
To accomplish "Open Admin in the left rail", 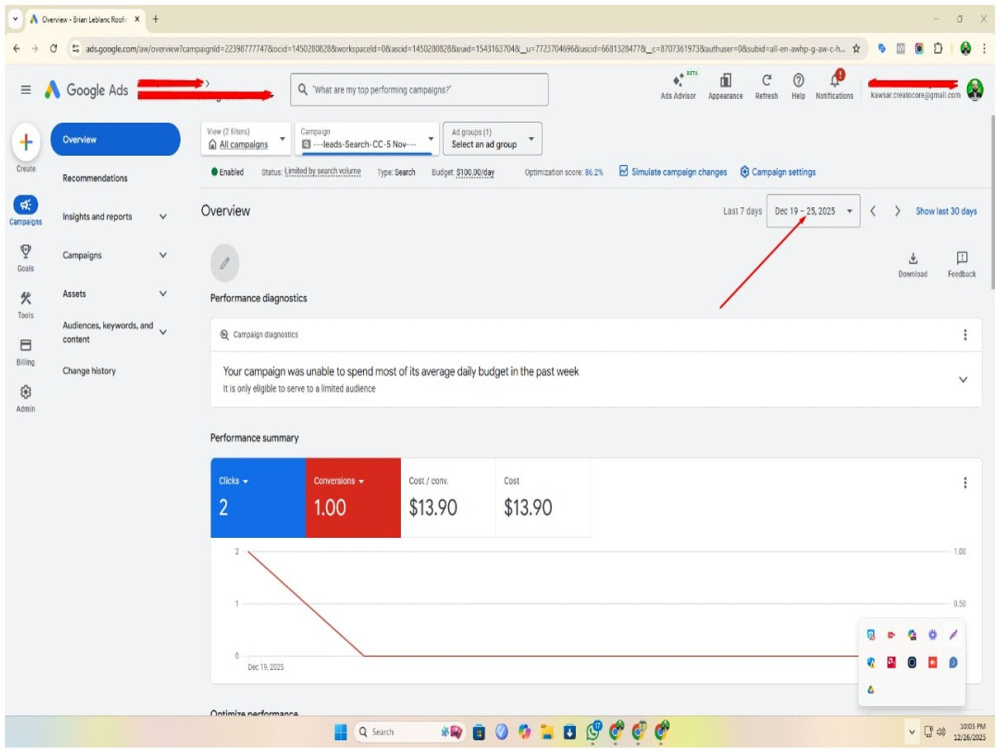I will coord(26,399).
